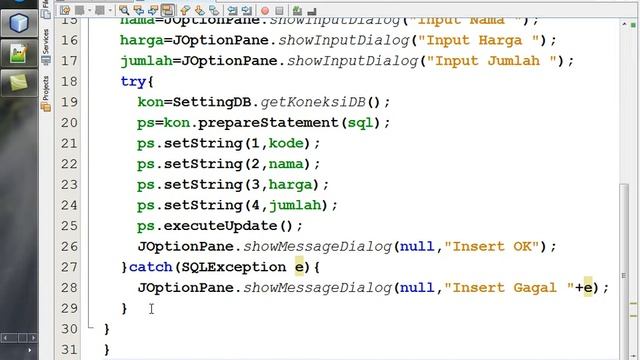Go to next bookmark
Screen dimensions: 640x360
[x=200, y=10]
